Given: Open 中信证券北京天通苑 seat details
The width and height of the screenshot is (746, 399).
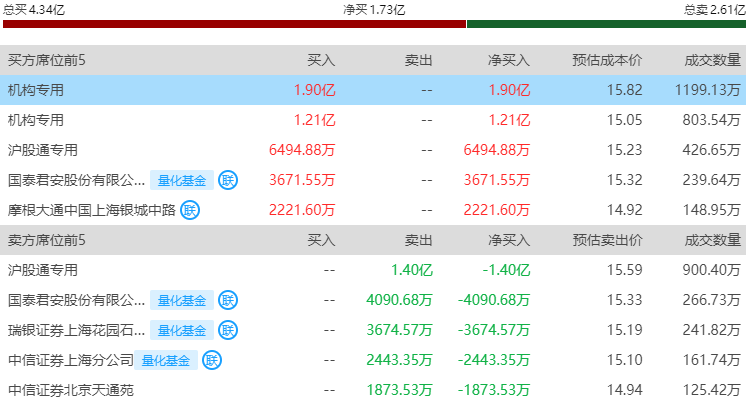Looking at the screenshot, I should click(373, 389).
